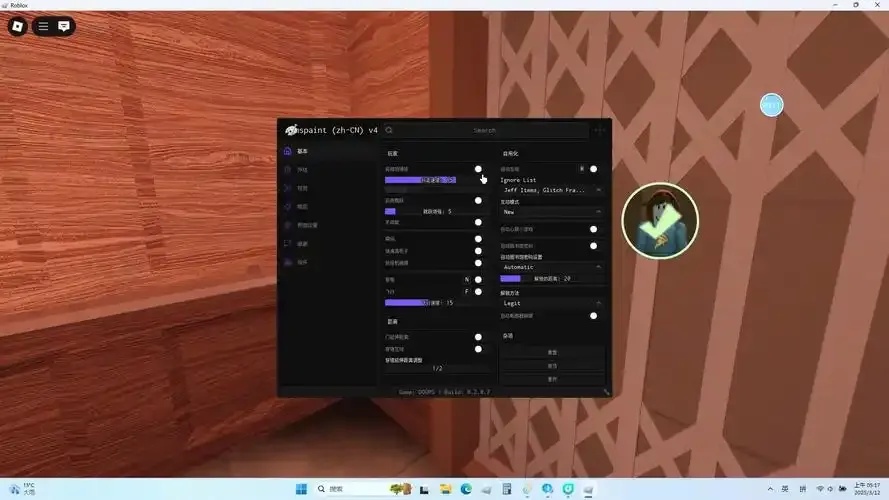Open the dropdown showing Legit
The width and height of the screenshot is (889, 500).
click(x=552, y=303)
